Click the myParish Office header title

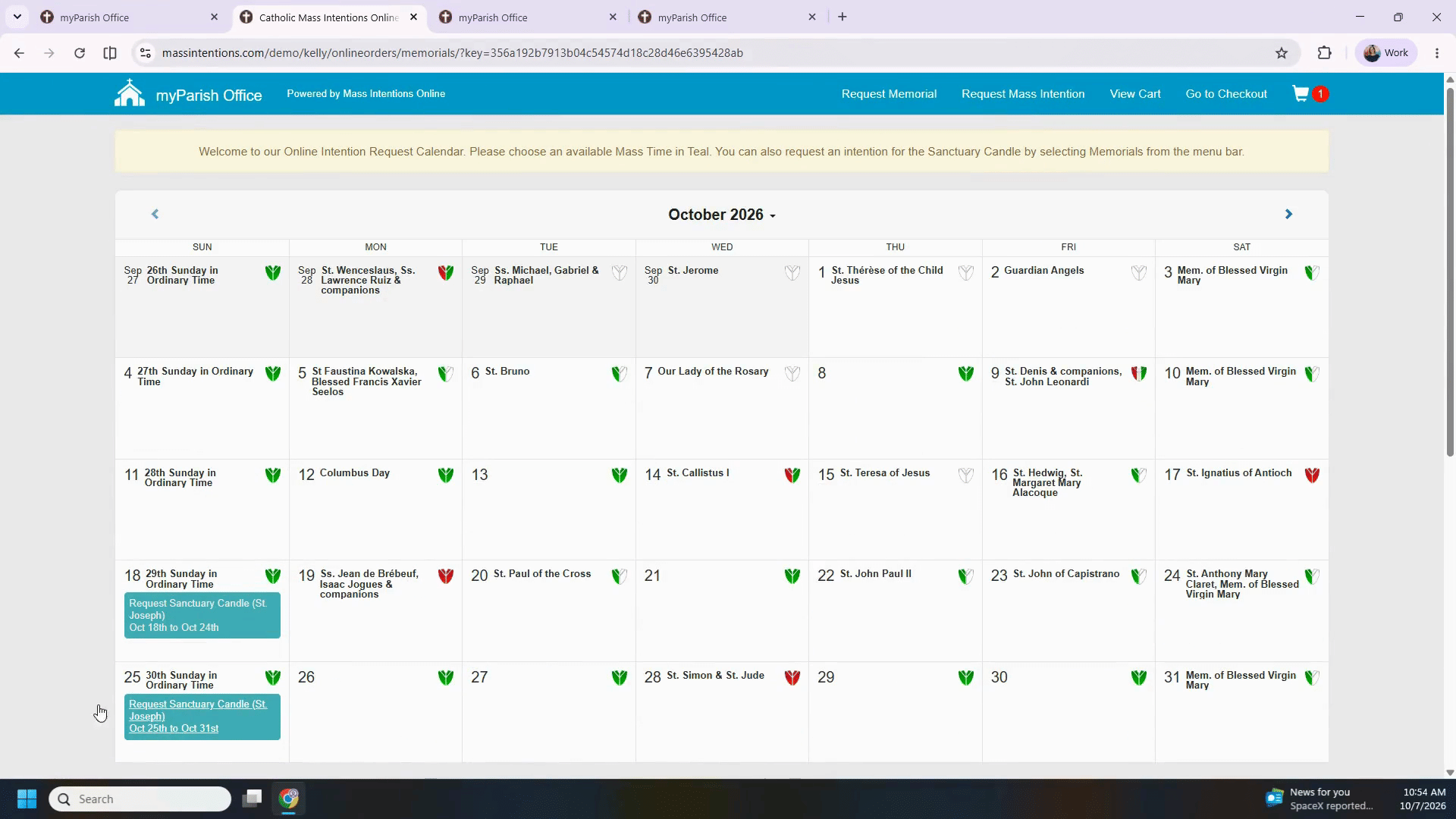[209, 96]
